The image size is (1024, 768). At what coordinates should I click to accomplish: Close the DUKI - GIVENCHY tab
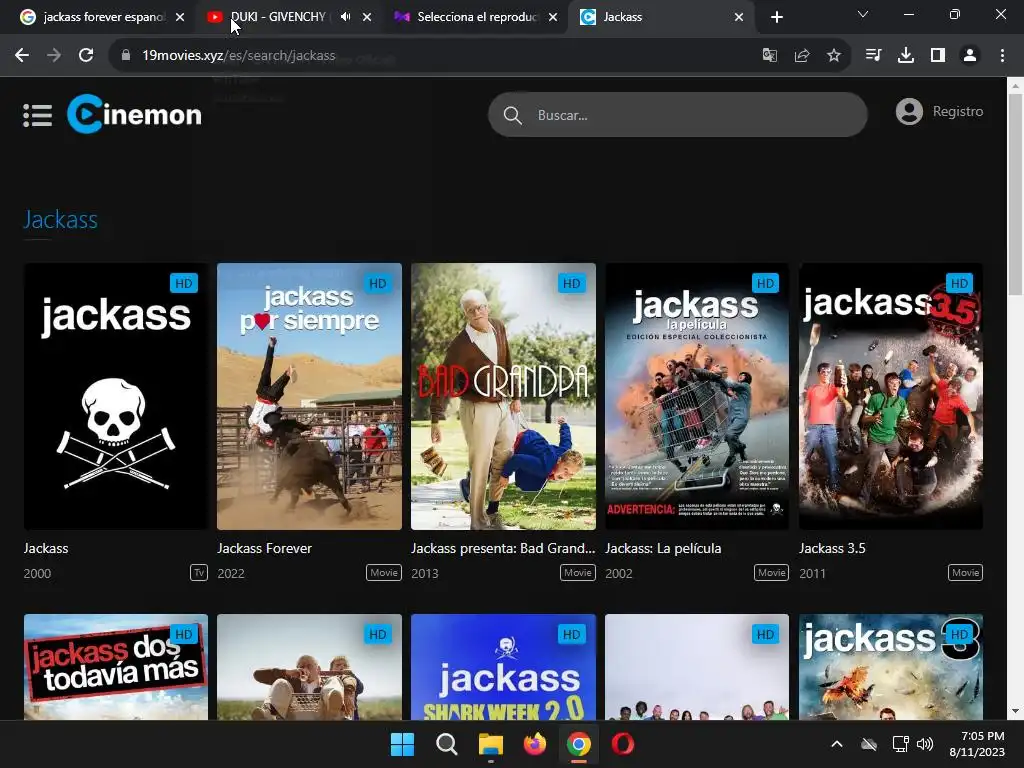click(367, 17)
